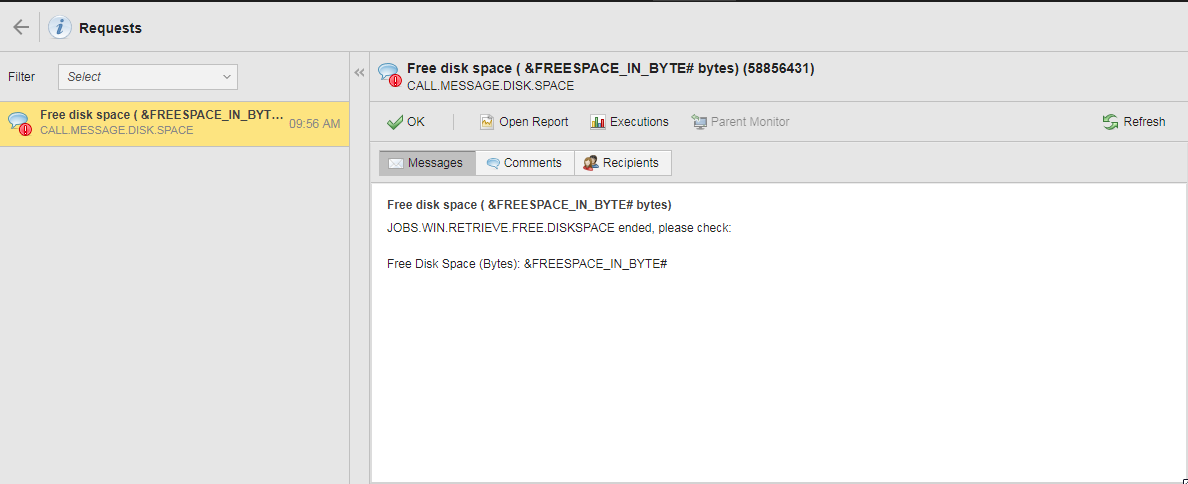Click the 09:56 AM timestamp
Viewport: 1188px width, 484px height.
tap(314, 123)
